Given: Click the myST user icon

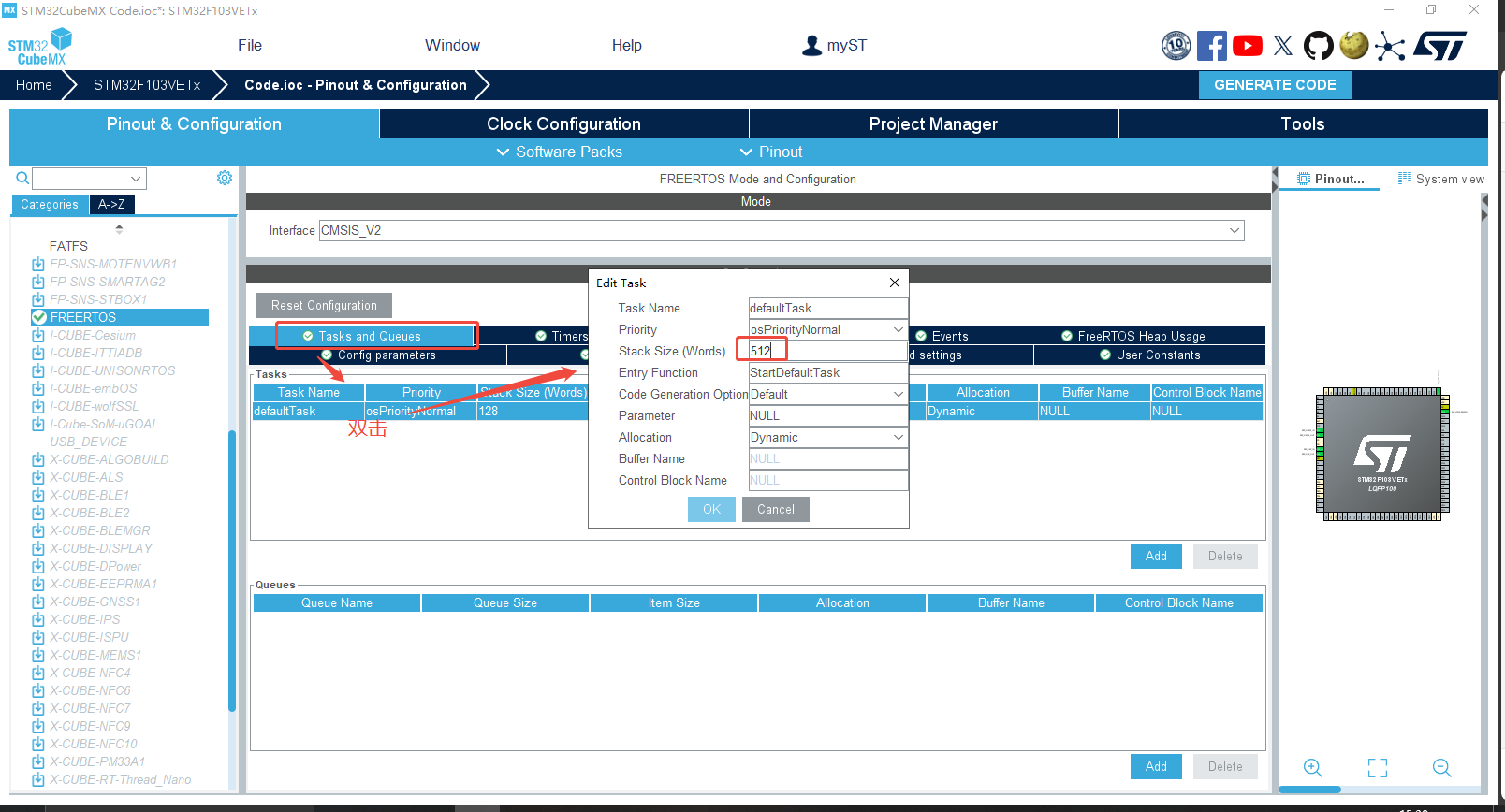Looking at the screenshot, I should coord(811,45).
